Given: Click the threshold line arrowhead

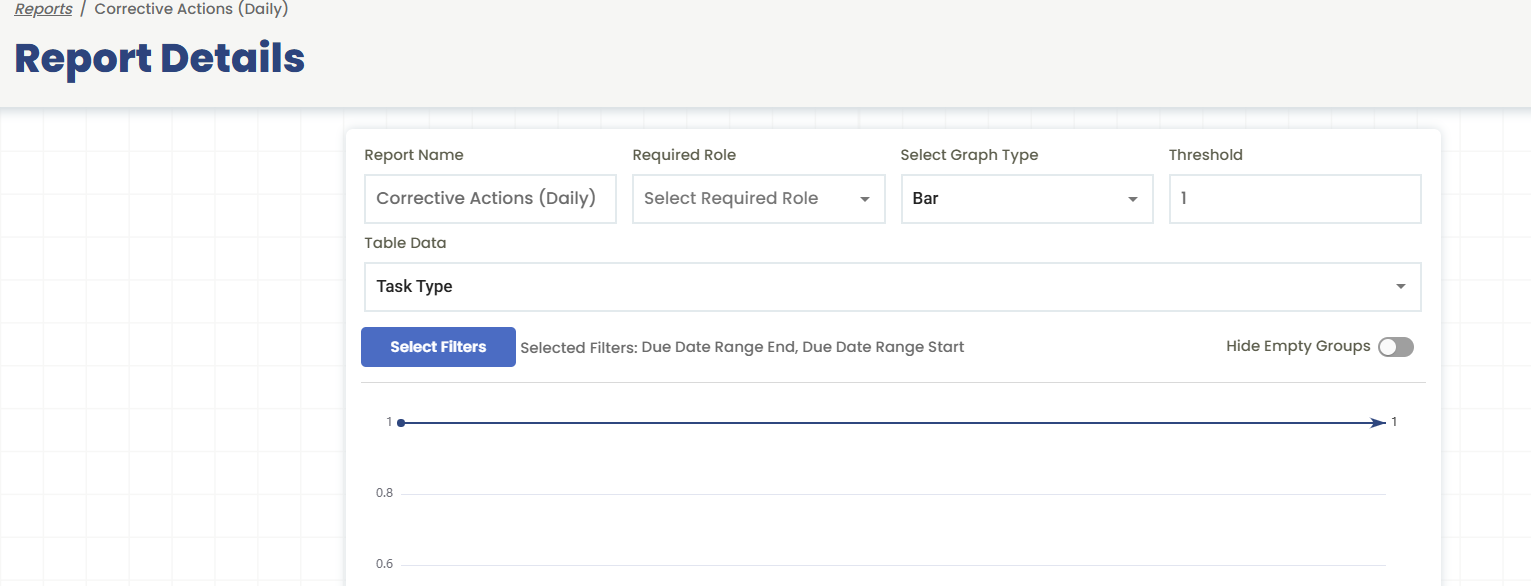Looking at the screenshot, I should click(x=1379, y=423).
